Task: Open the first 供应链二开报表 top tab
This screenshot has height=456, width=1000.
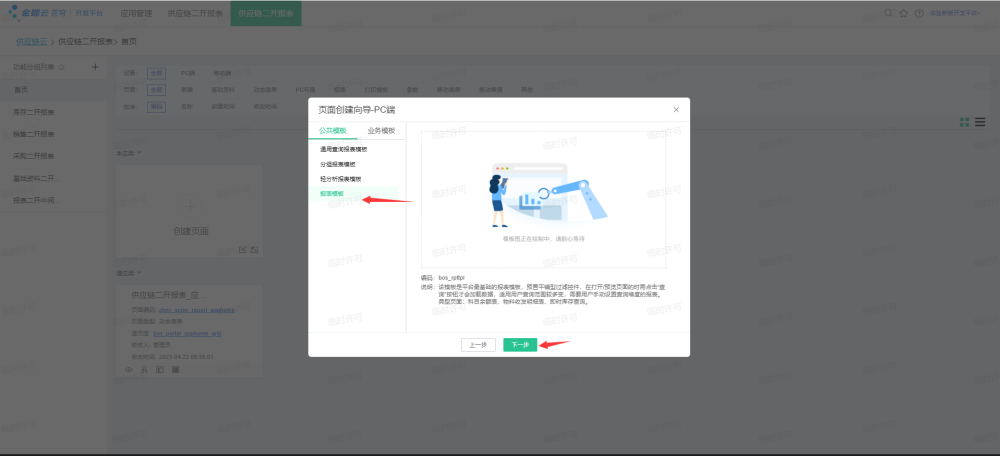Action: [x=195, y=13]
